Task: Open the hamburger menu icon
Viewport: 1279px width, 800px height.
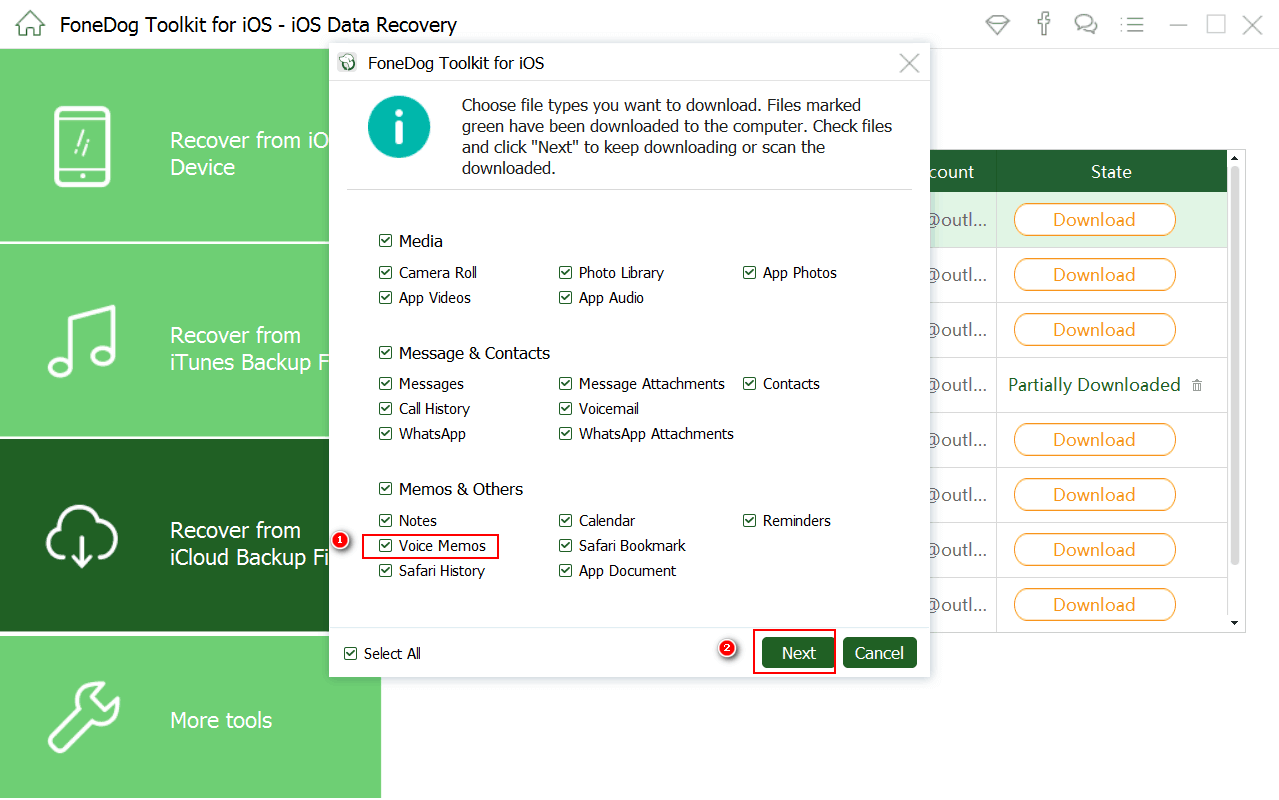Action: (x=1132, y=25)
